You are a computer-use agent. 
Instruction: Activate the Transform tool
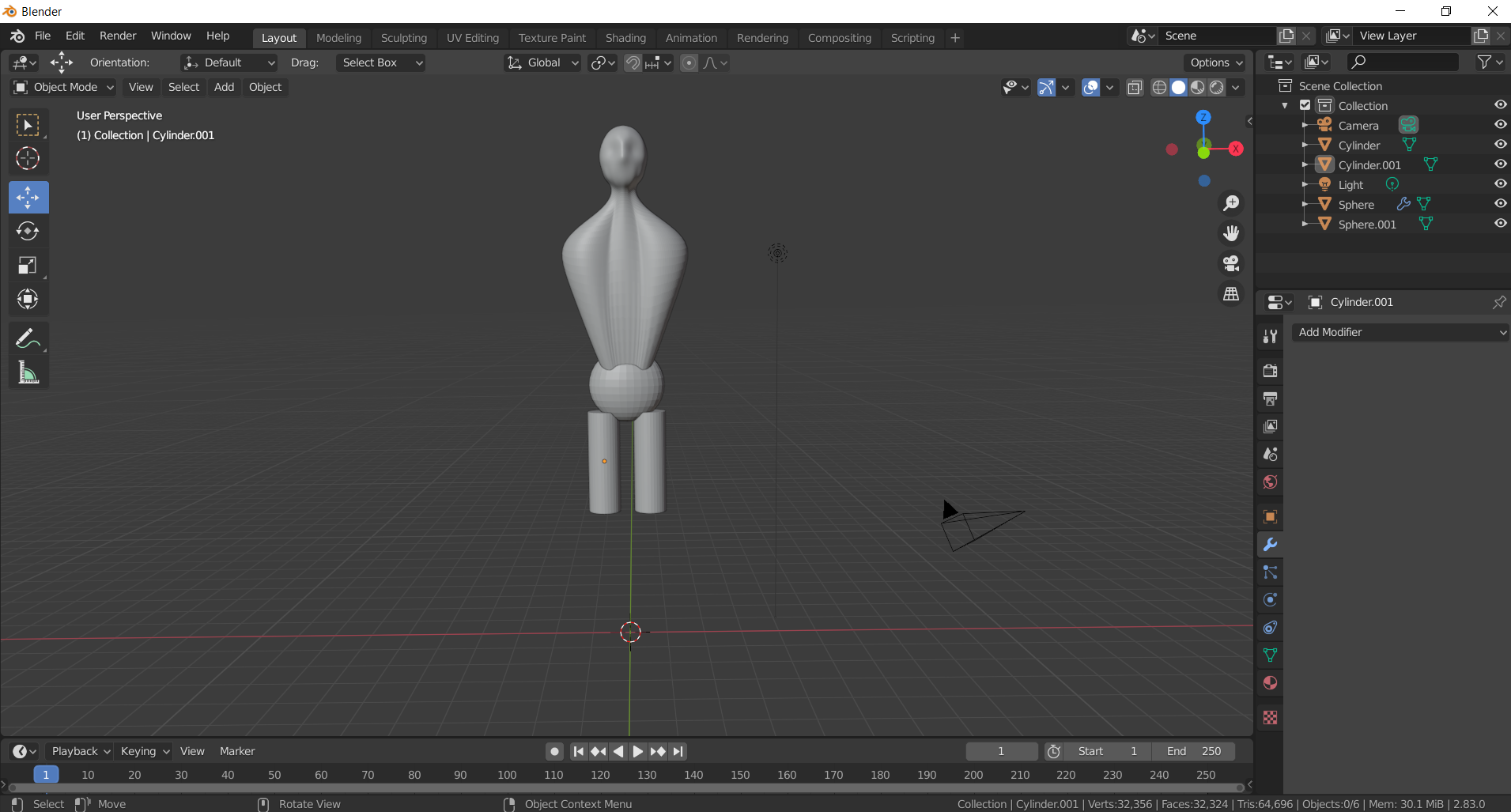[x=28, y=299]
